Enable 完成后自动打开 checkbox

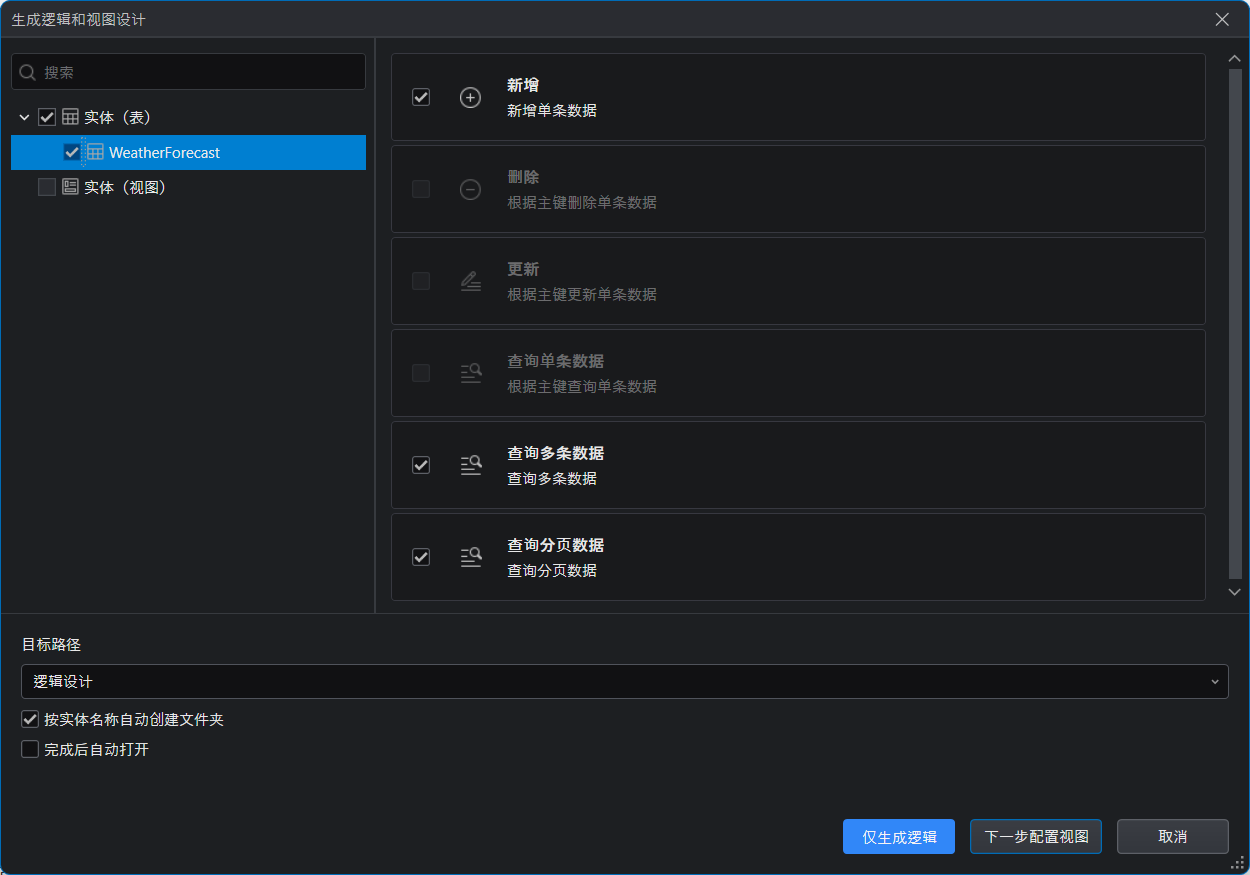click(30, 749)
